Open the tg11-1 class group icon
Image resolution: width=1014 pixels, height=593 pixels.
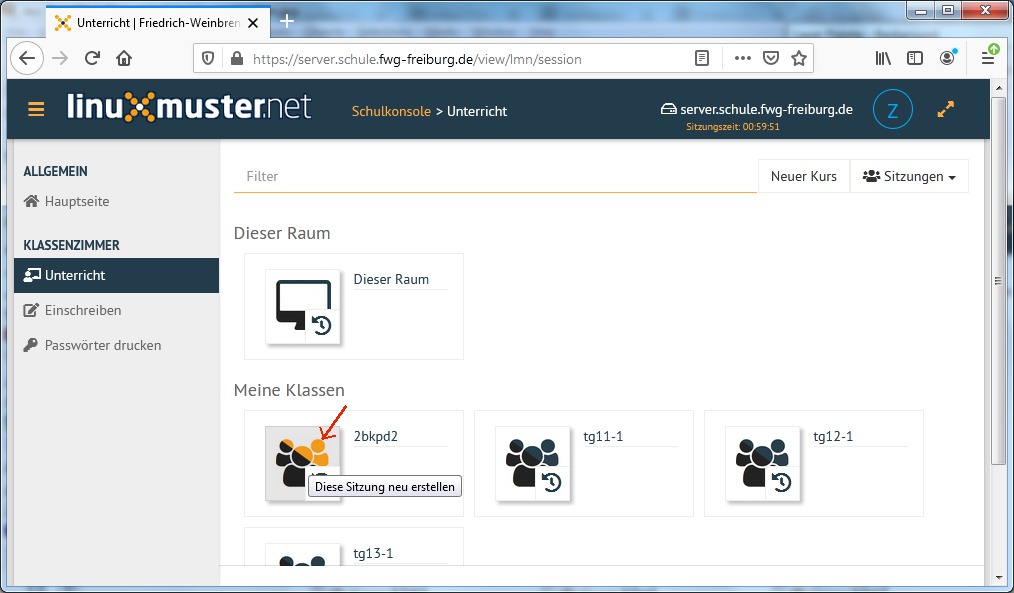[x=532, y=463]
